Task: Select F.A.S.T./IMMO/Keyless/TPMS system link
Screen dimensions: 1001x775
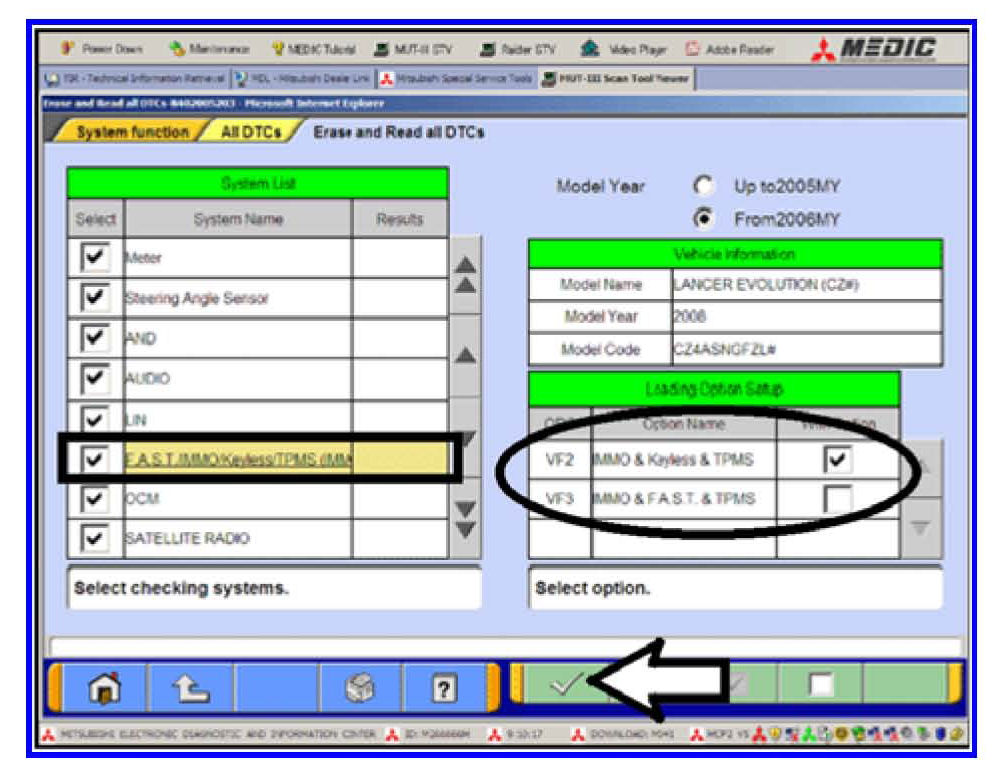Action: point(238,459)
